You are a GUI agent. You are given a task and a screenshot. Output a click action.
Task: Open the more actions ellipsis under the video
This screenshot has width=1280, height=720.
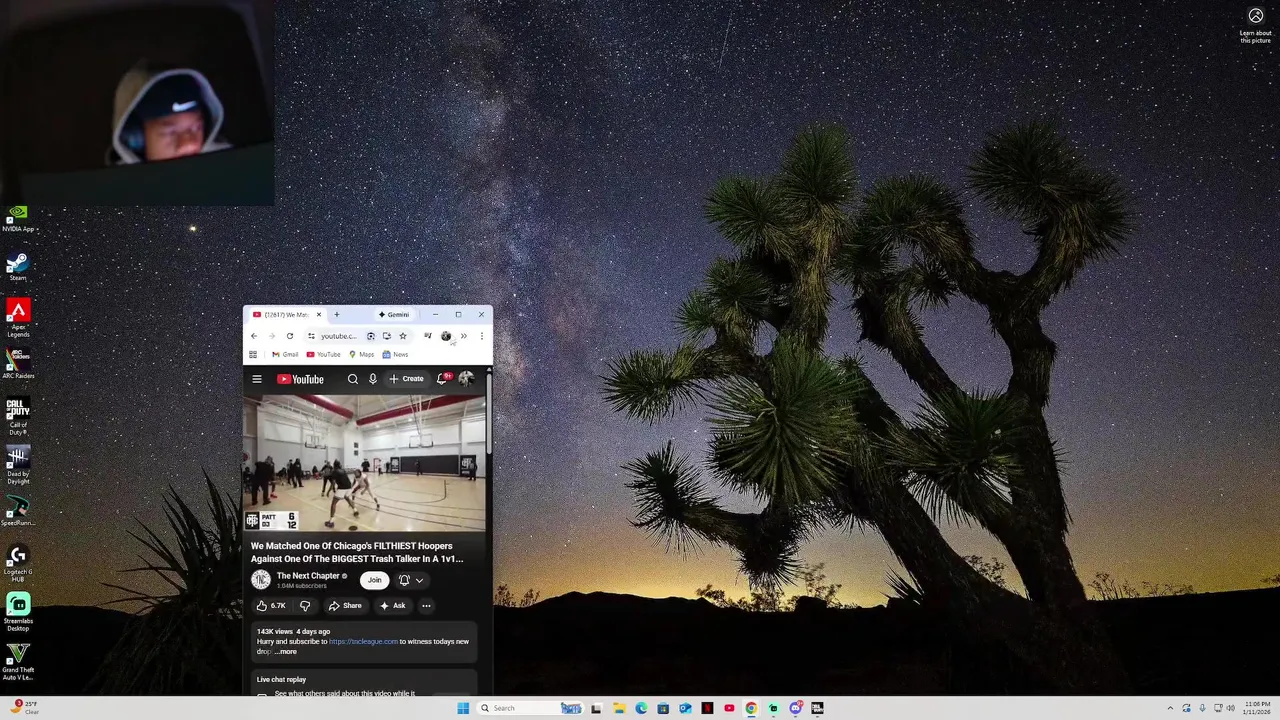(x=426, y=605)
